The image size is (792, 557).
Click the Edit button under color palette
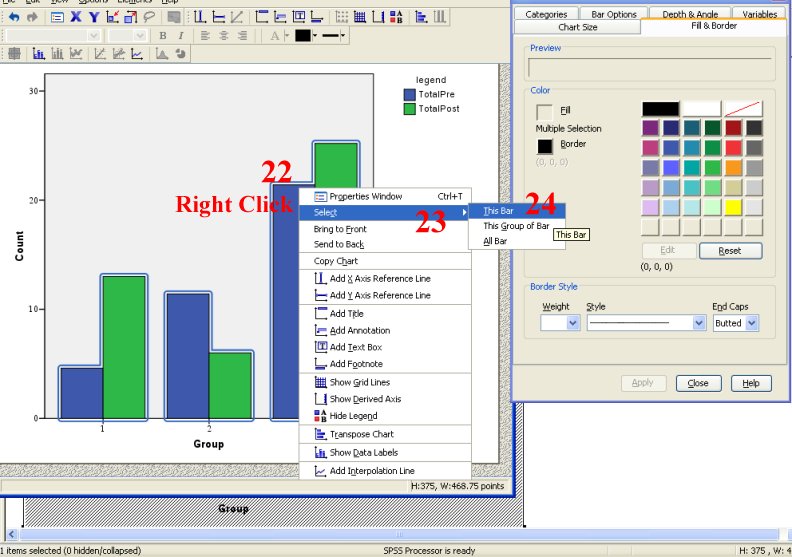(668, 250)
